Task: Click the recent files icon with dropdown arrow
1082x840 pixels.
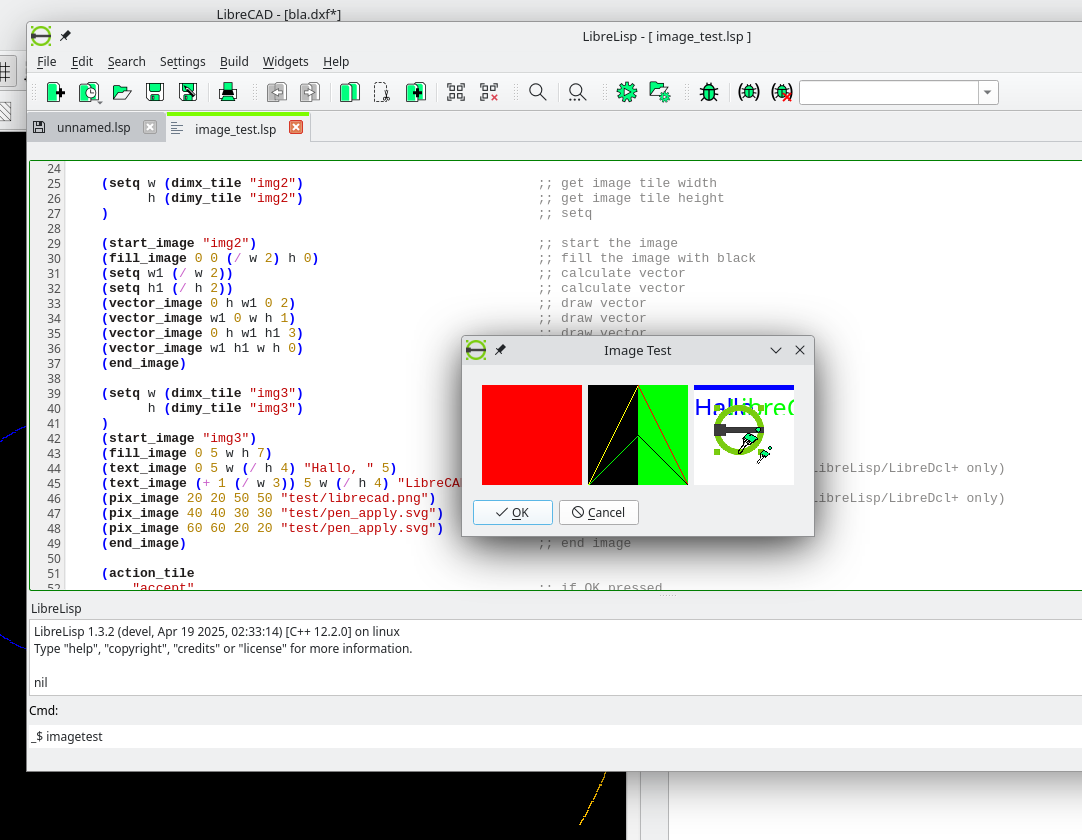Action: click(x=90, y=93)
